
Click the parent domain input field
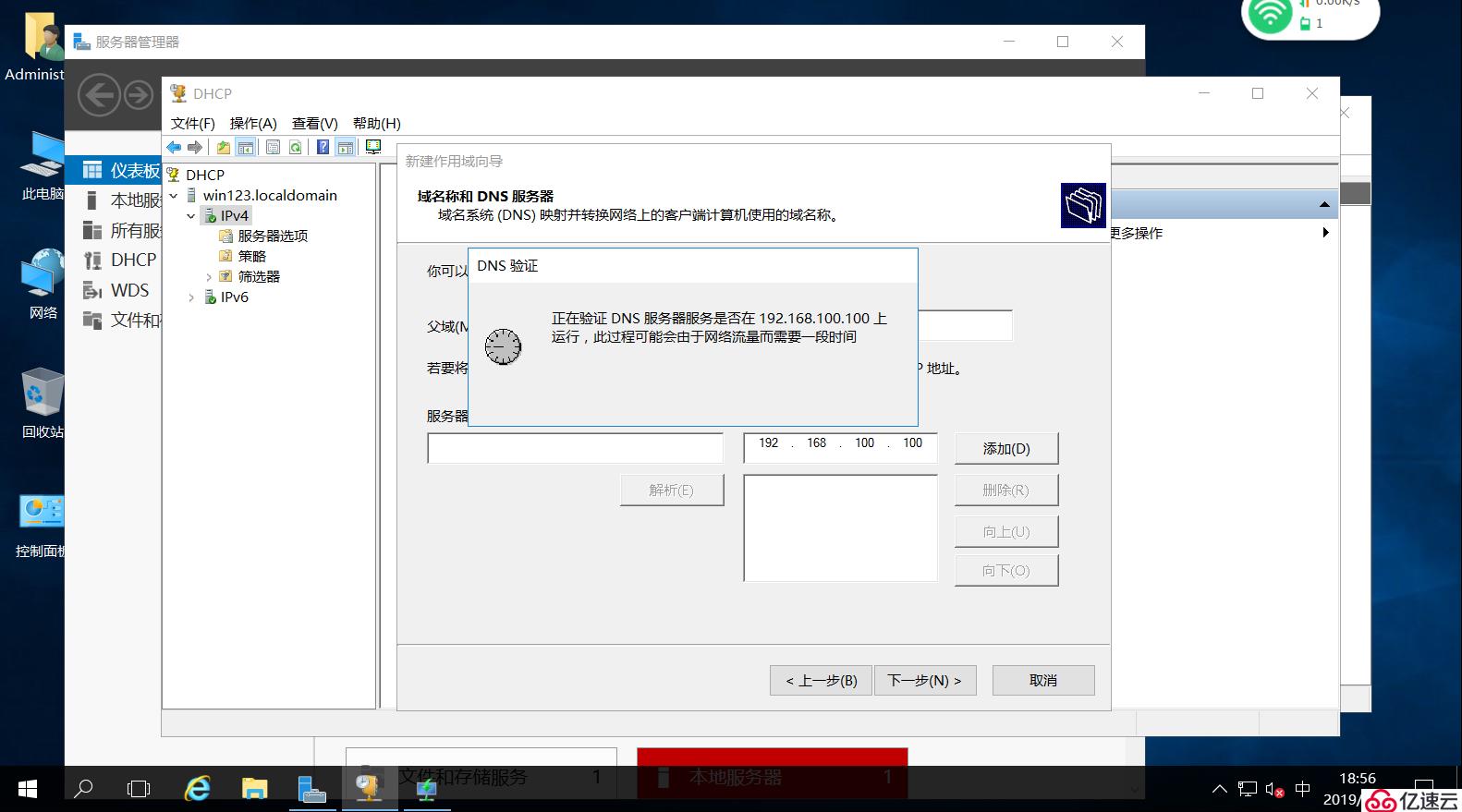(965, 325)
